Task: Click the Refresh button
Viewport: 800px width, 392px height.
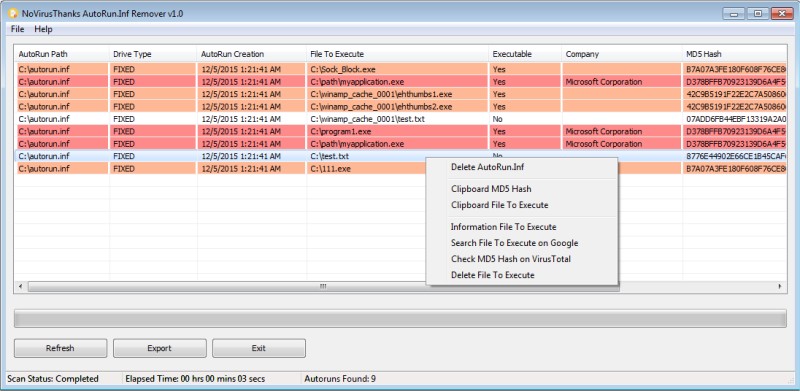Action: point(60,348)
